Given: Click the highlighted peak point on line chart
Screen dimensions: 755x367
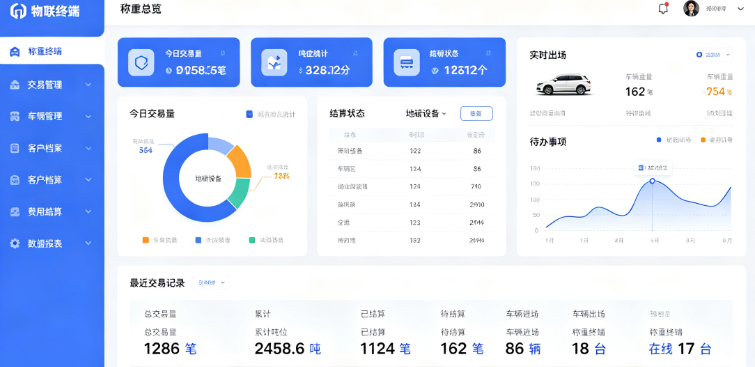Looking at the screenshot, I should point(652,181).
